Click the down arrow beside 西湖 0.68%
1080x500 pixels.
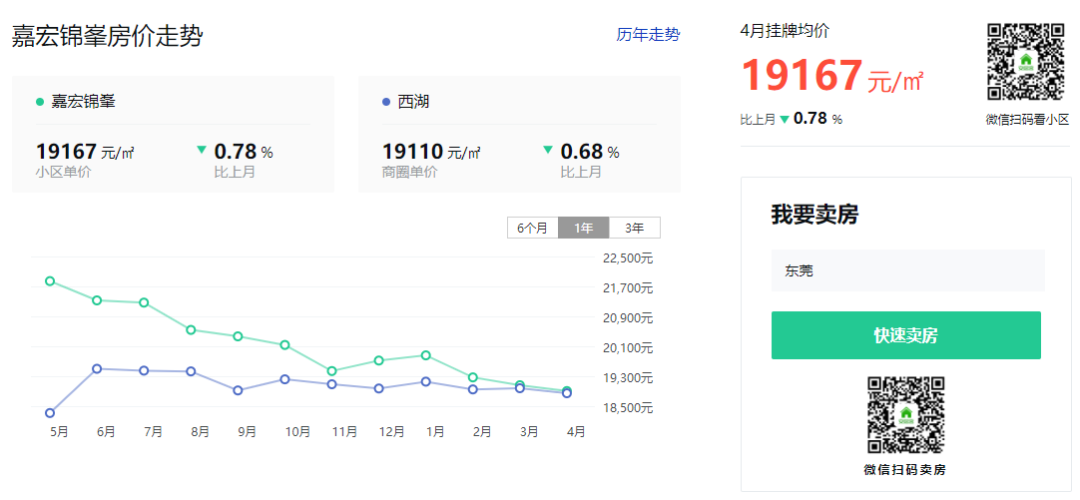pos(548,149)
